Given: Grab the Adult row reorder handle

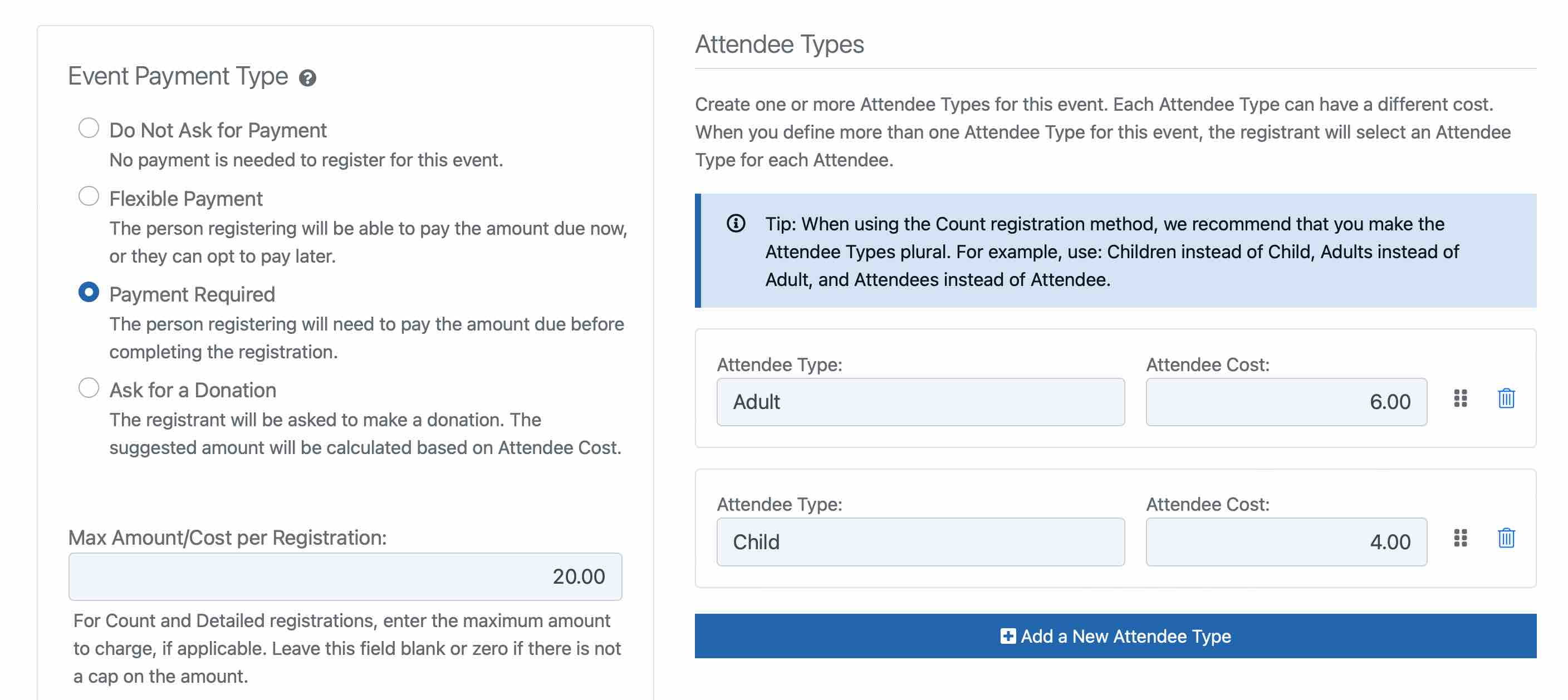Looking at the screenshot, I should [1461, 398].
